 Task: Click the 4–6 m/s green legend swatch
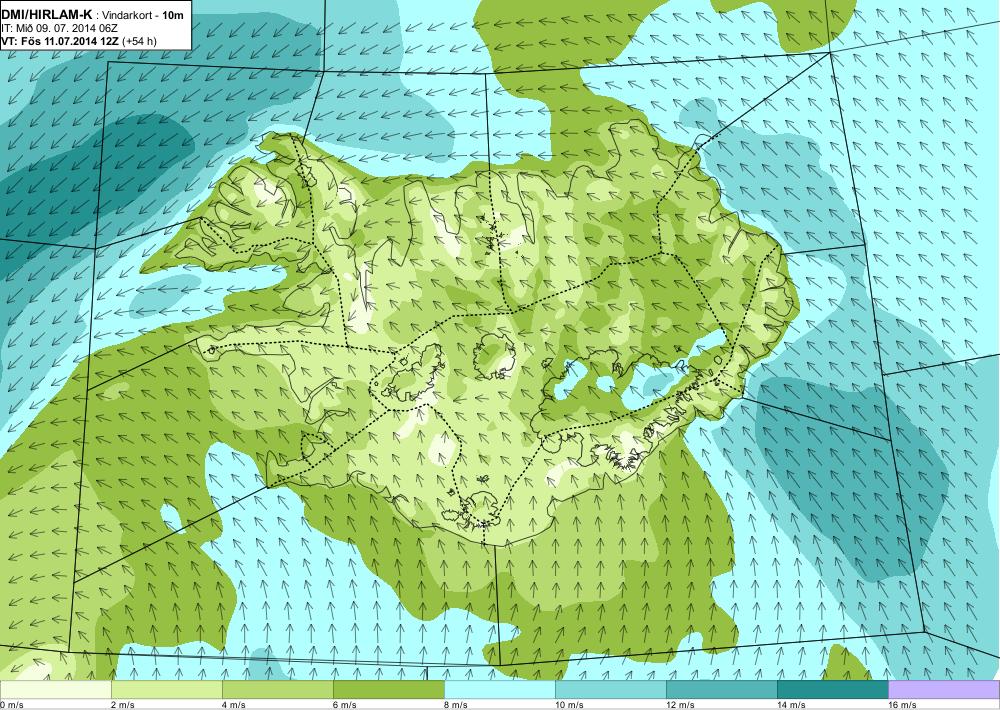coord(277,690)
